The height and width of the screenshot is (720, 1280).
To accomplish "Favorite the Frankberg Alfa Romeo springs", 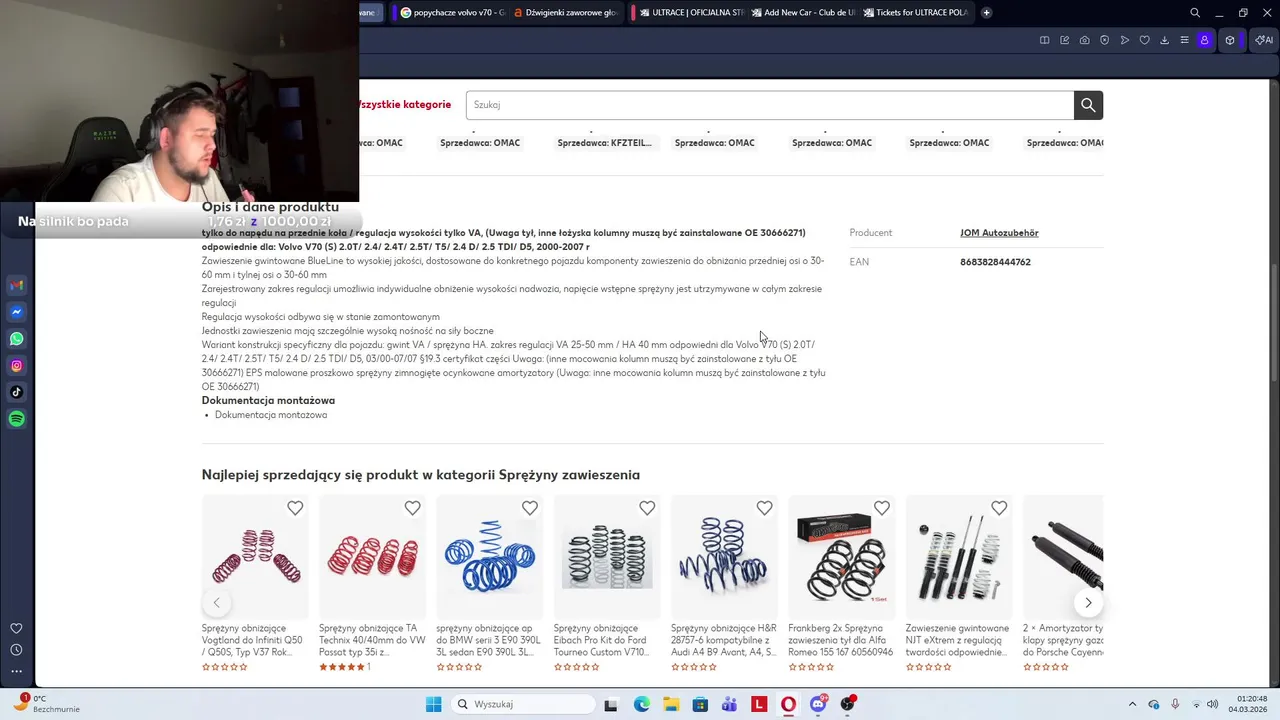I will pyautogui.click(x=882, y=508).
